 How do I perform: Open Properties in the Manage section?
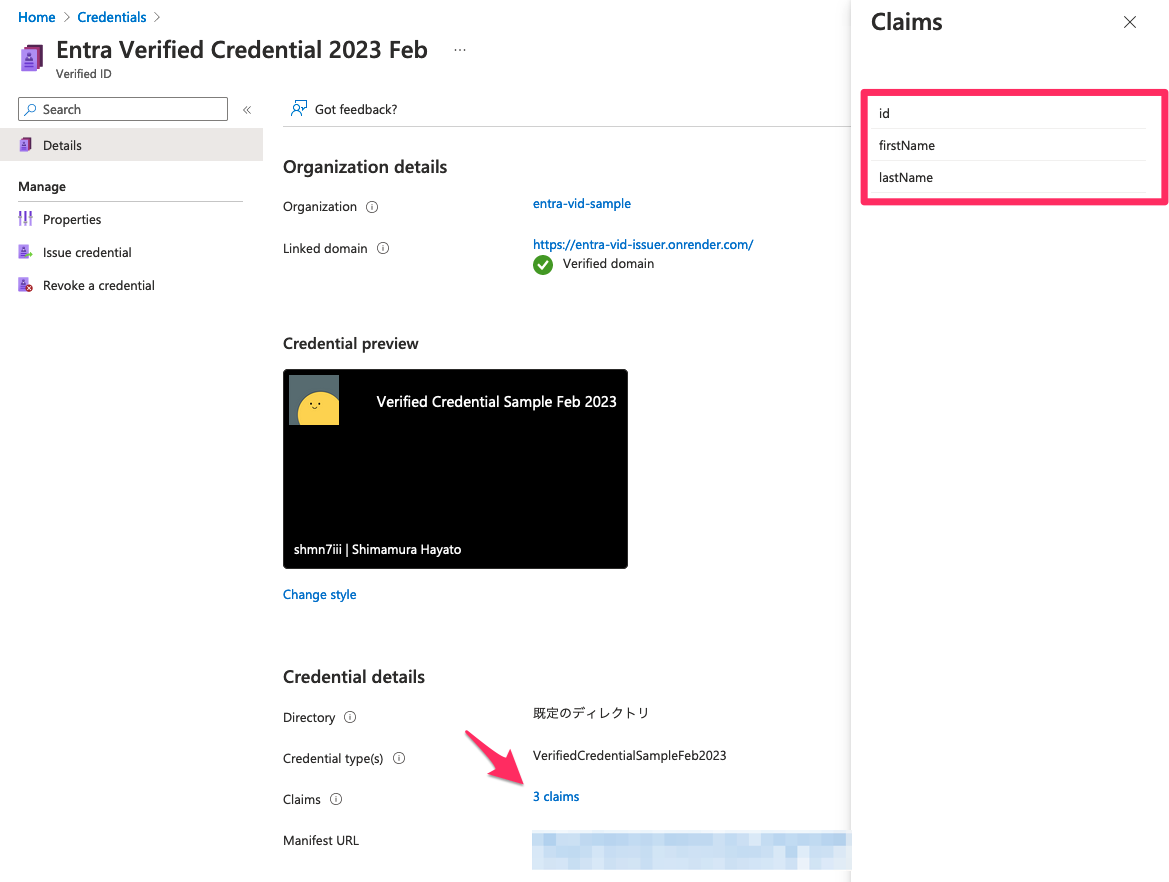(72, 220)
